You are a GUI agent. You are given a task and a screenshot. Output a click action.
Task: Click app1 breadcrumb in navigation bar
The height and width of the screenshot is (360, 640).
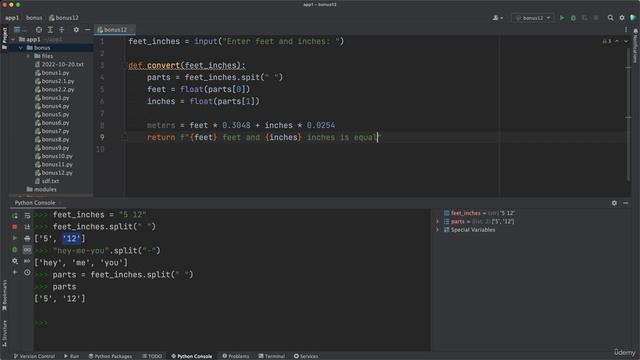[x=12, y=18]
